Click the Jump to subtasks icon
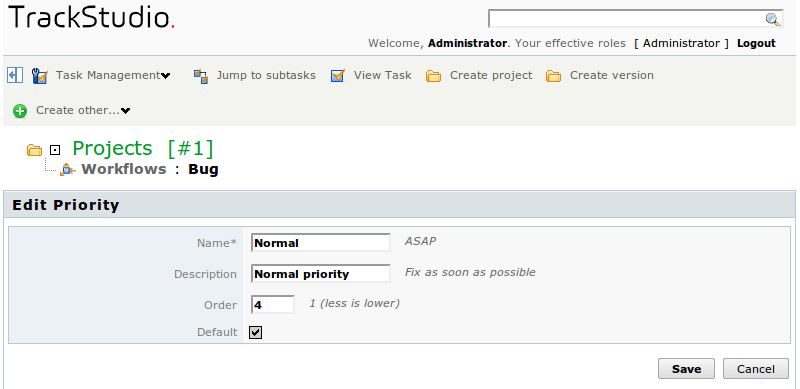Screen dimensions: 800x389 pos(201,77)
